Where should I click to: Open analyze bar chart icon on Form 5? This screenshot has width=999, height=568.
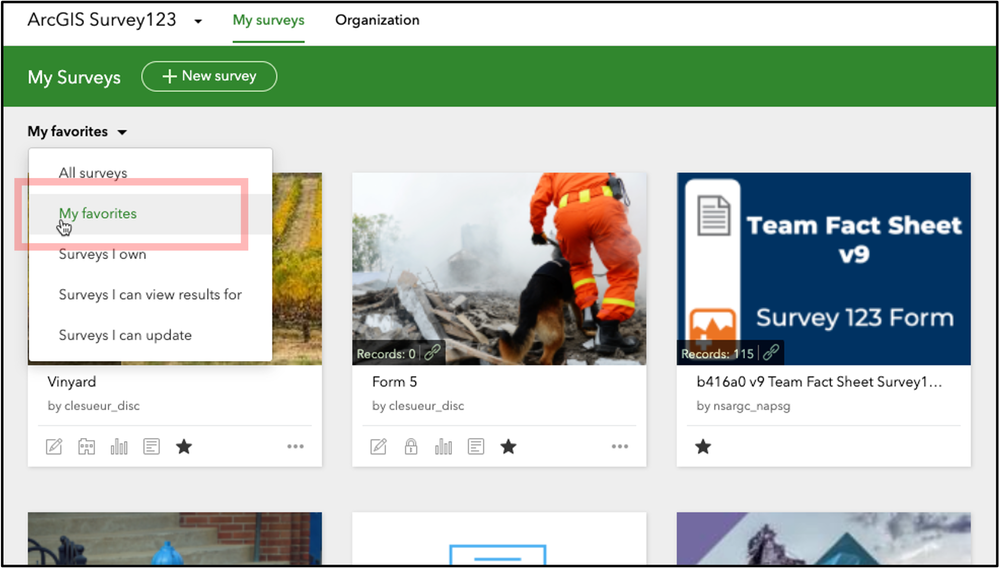tap(443, 447)
